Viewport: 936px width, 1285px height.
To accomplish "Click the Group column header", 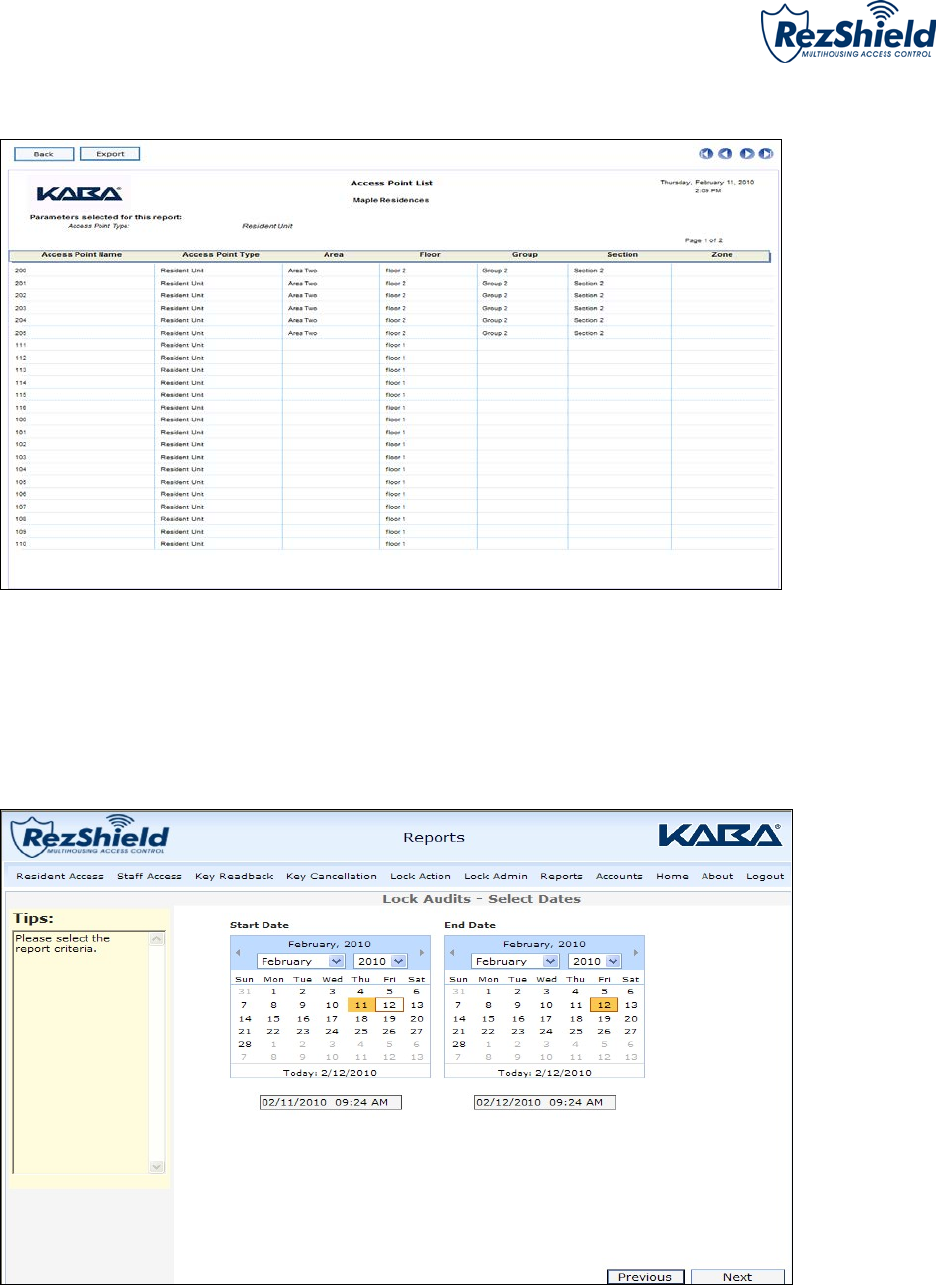I will 524,255.
